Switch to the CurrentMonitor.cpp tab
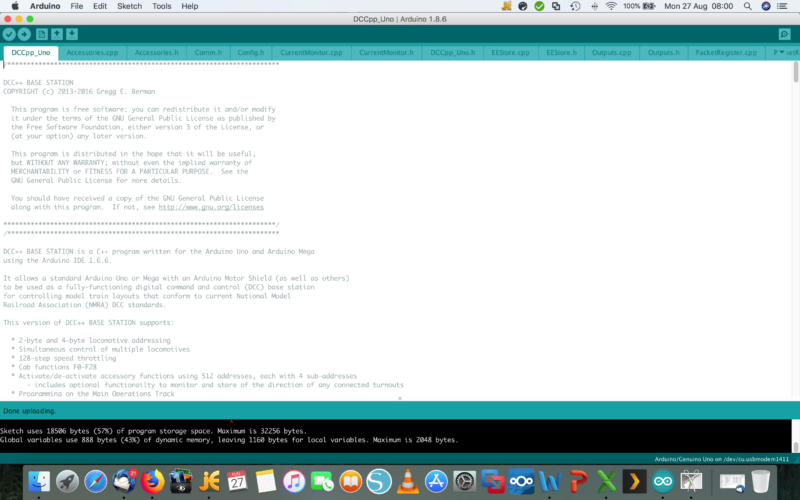This screenshot has height=500, width=800. coord(311,53)
